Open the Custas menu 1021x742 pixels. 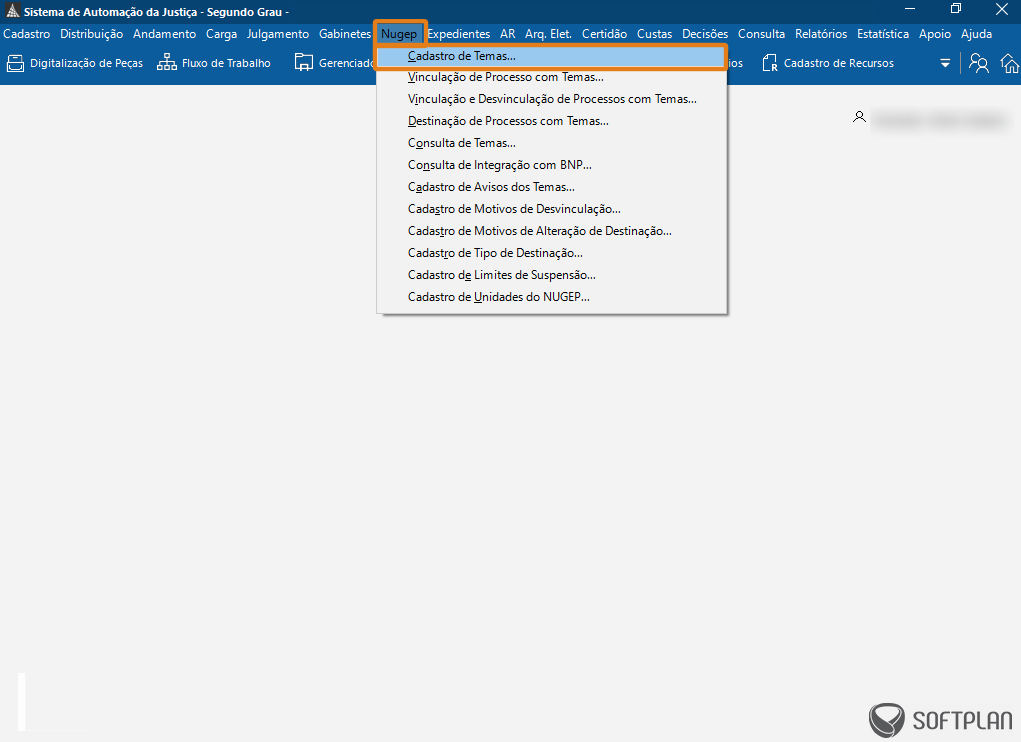coord(654,34)
